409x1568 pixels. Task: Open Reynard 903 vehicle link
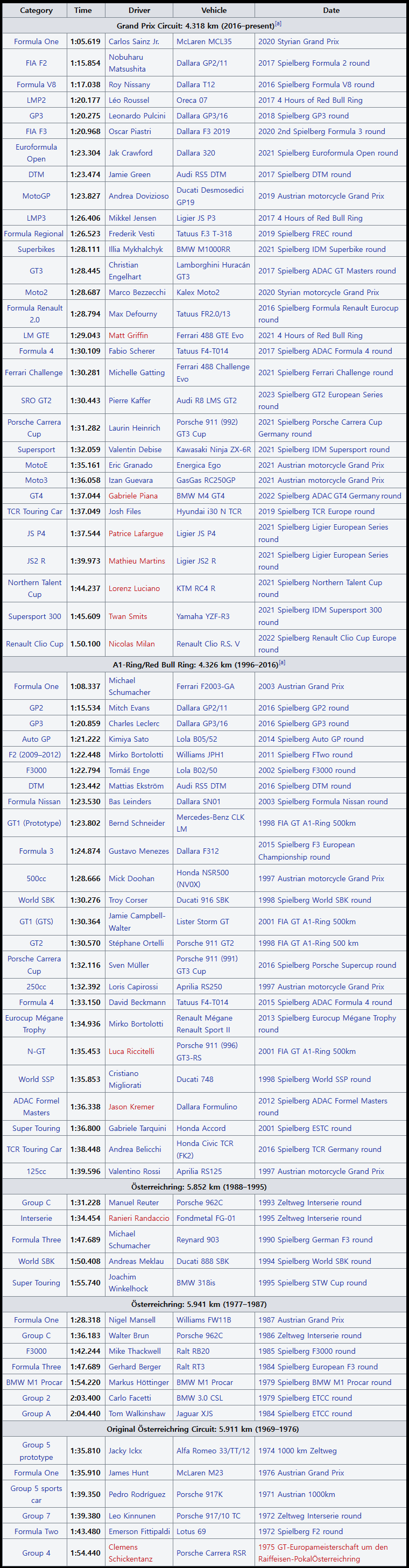coord(198,1240)
